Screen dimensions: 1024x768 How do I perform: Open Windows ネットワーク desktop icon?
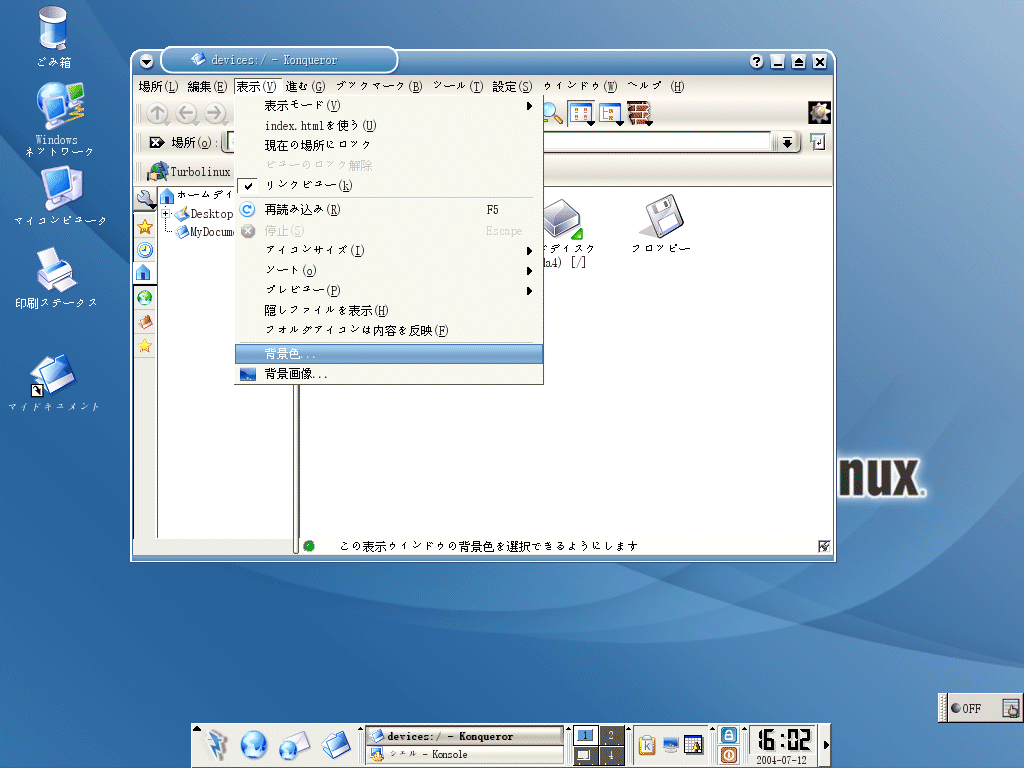(59, 120)
